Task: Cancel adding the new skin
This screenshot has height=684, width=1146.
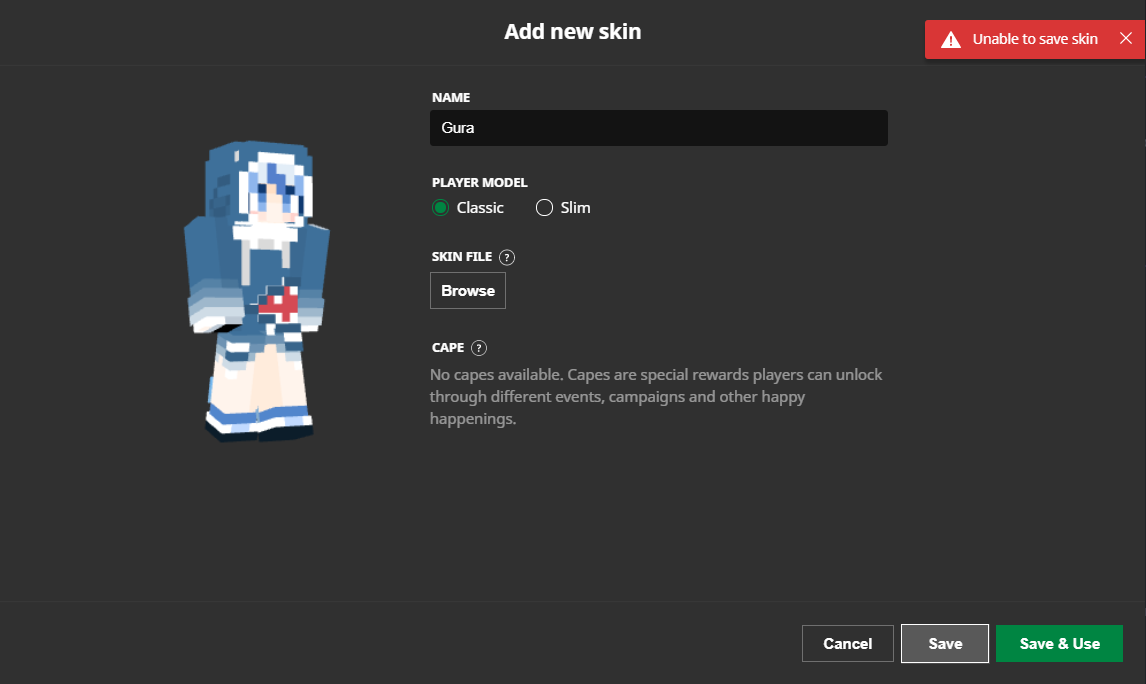Action: [x=848, y=644]
